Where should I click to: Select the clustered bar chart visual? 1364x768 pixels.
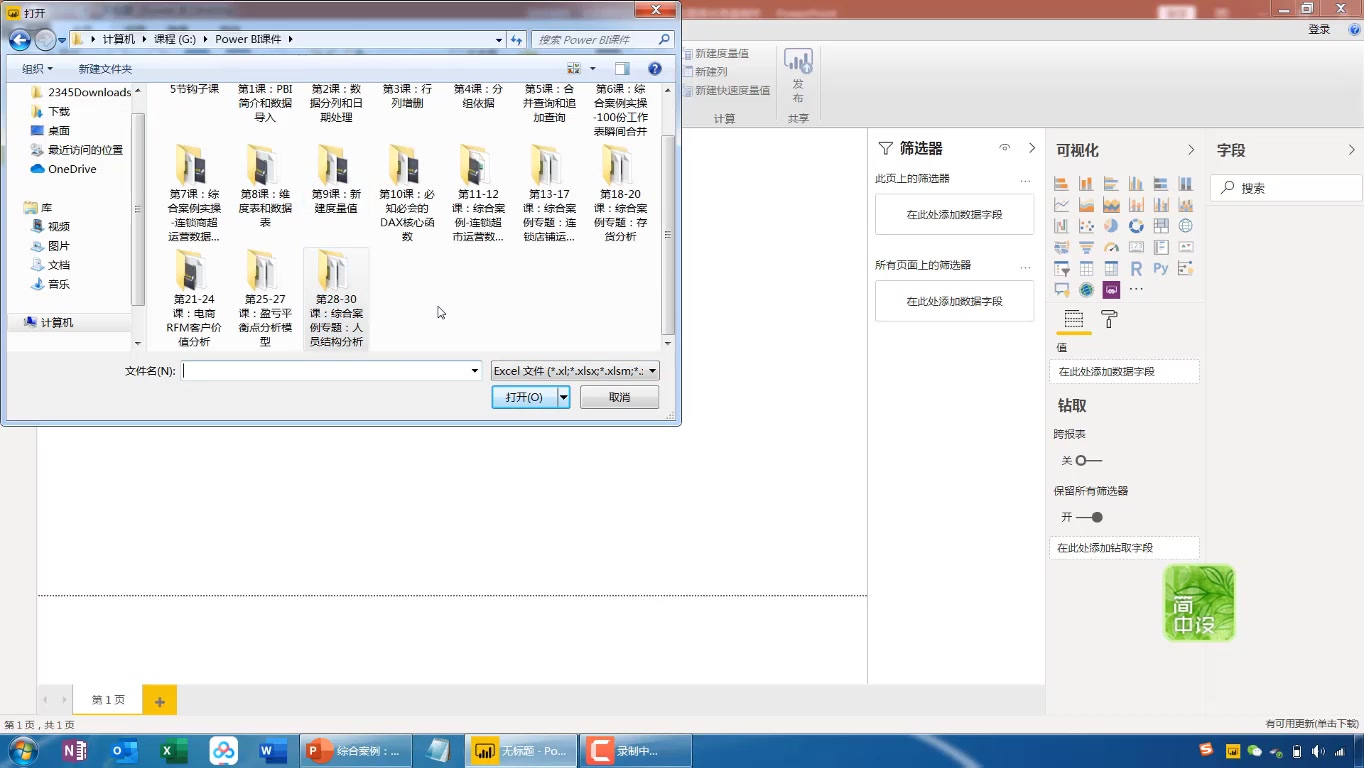point(1111,184)
